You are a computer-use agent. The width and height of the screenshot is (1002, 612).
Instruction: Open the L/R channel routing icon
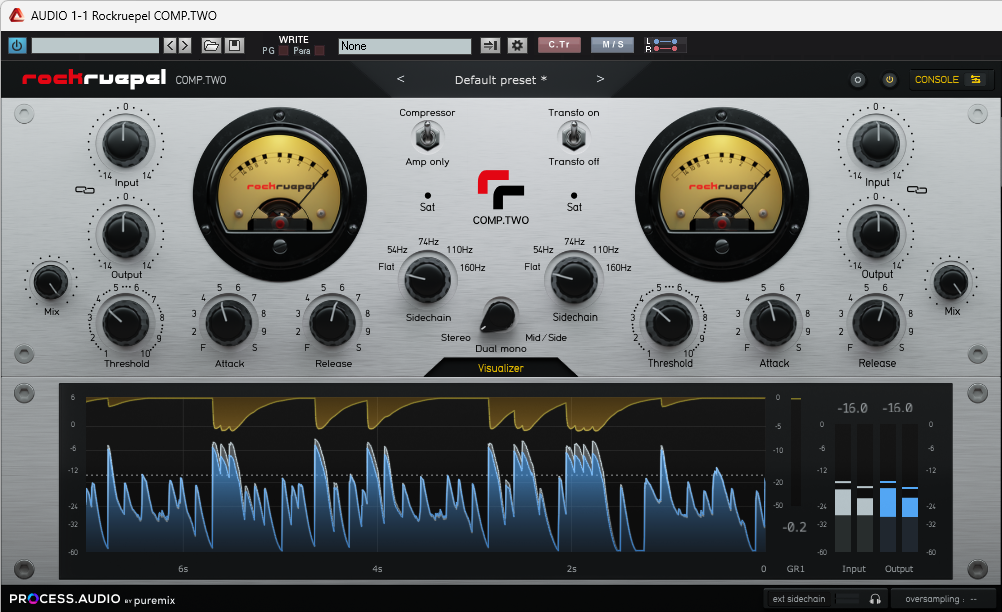coord(665,45)
